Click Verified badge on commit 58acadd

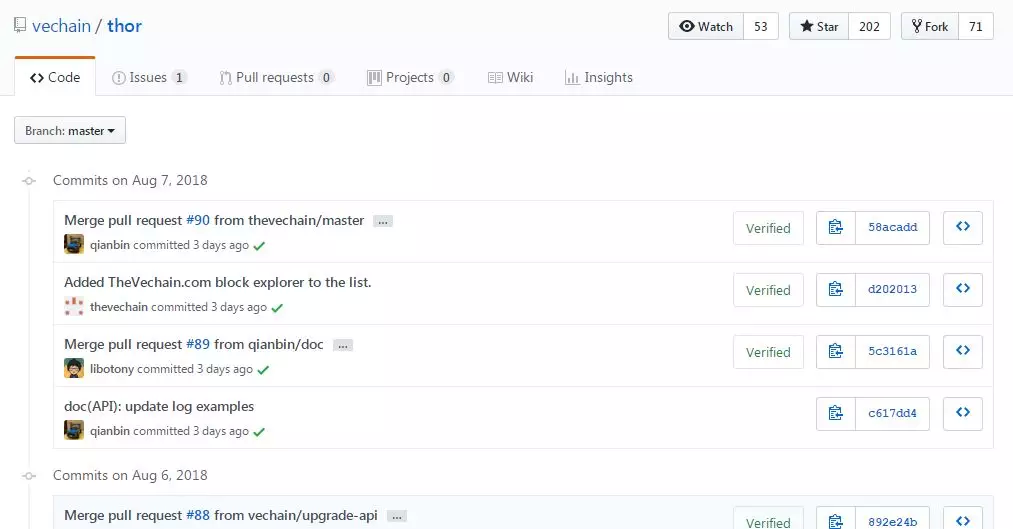(x=768, y=228)
